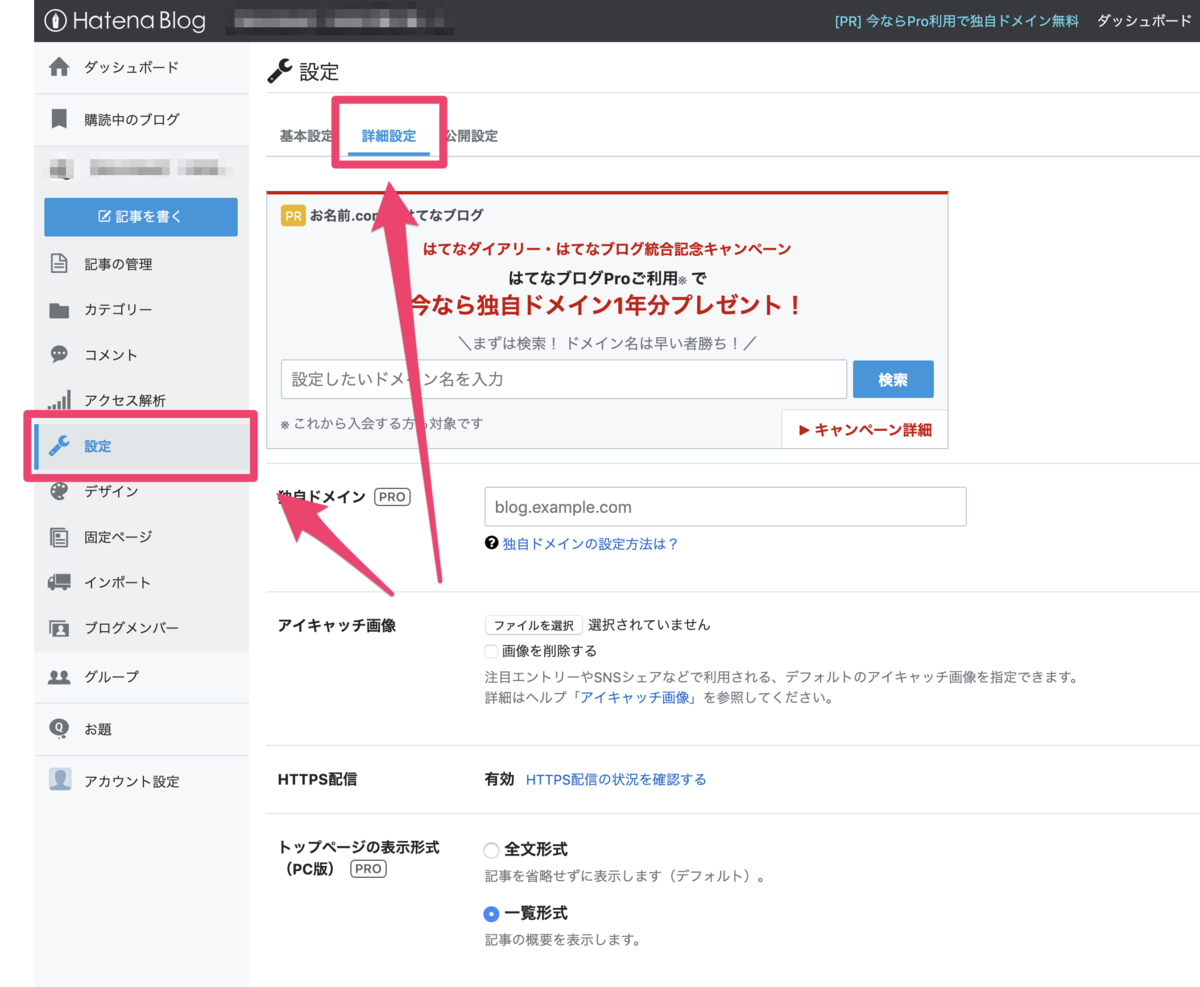The width and height of the screenshot is (1200, 987).
Task: Open the HTTPS配信の状況を確認する link
Action: (x=616, y=779)
